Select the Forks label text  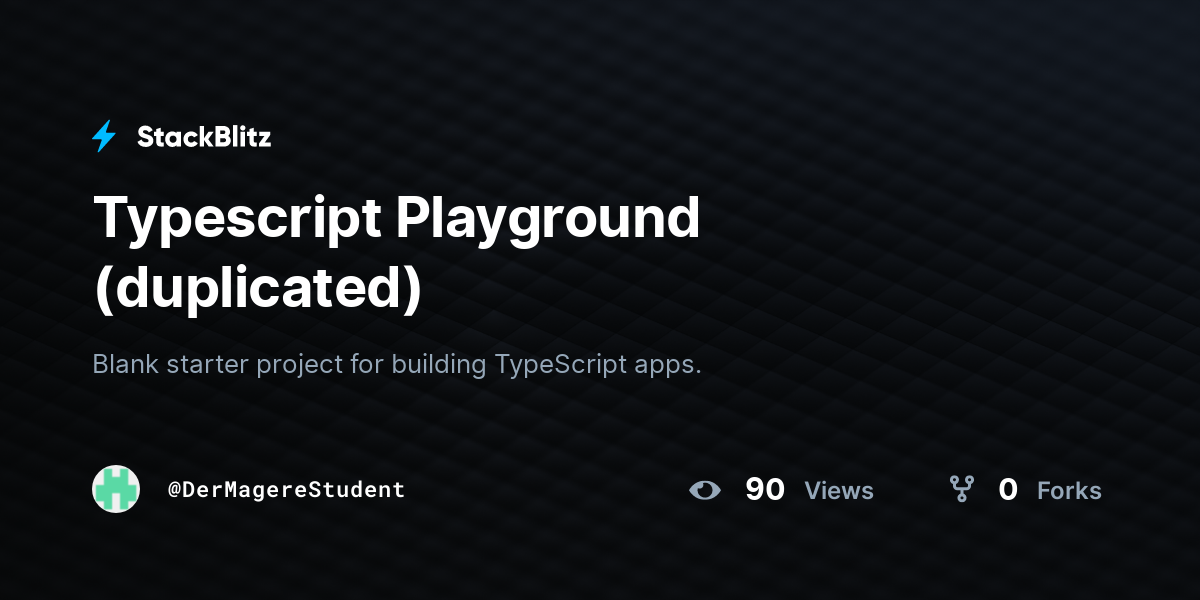[1069, 491]
